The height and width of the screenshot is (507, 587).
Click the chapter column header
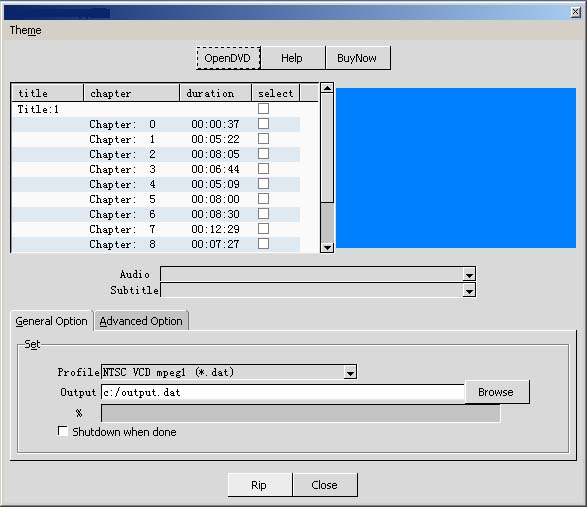click(131, 93)
